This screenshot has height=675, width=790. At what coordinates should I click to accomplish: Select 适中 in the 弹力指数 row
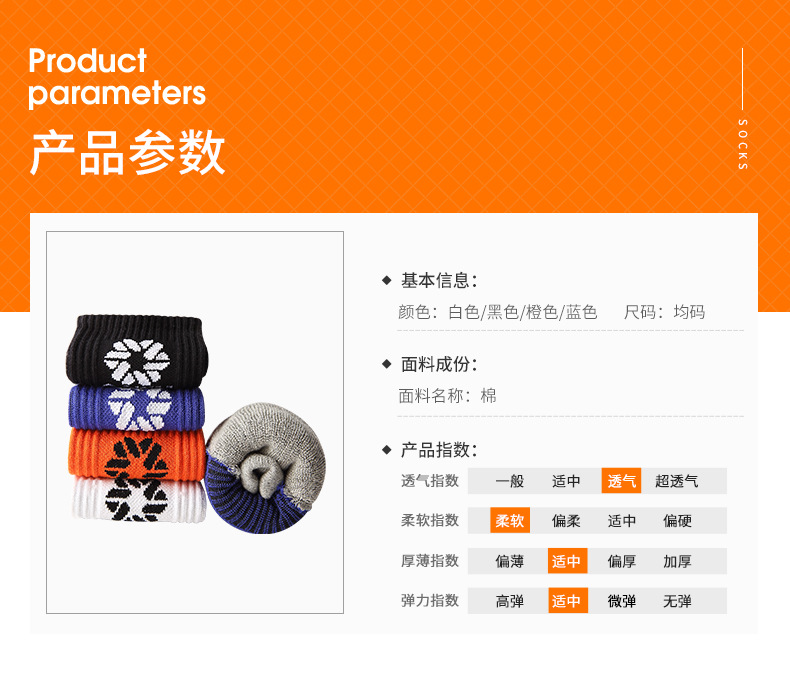[x=568, y=600]
